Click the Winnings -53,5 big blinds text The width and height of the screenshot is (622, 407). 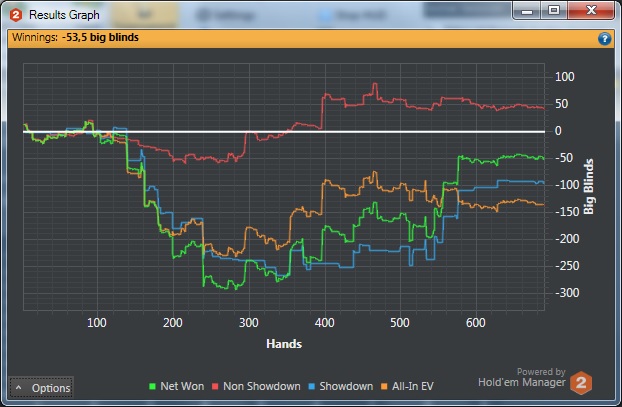tap(75, 38)
